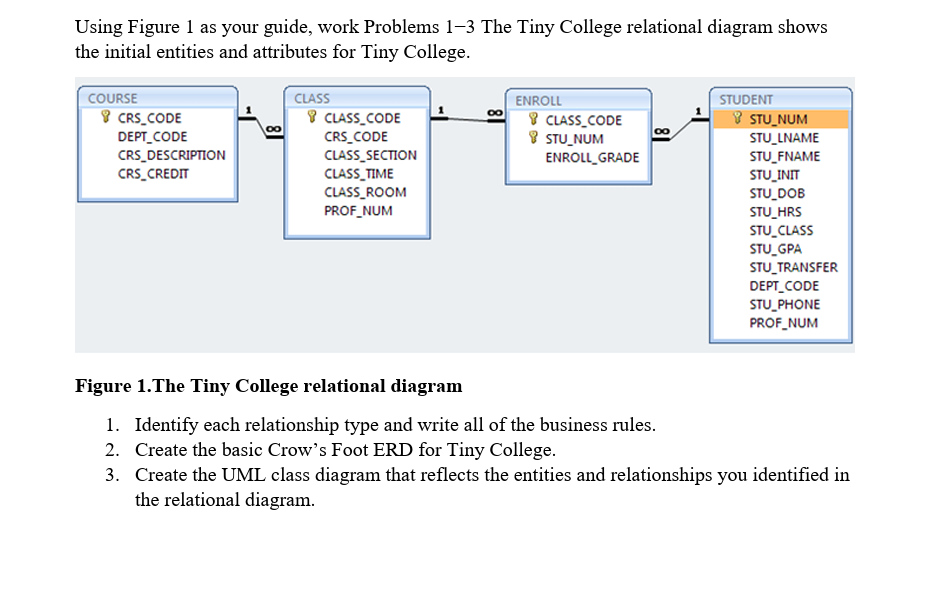Select the CLASS_ROOM field in CLASS
The height and width of the screenshot is (601, 943).
[366, 192]
